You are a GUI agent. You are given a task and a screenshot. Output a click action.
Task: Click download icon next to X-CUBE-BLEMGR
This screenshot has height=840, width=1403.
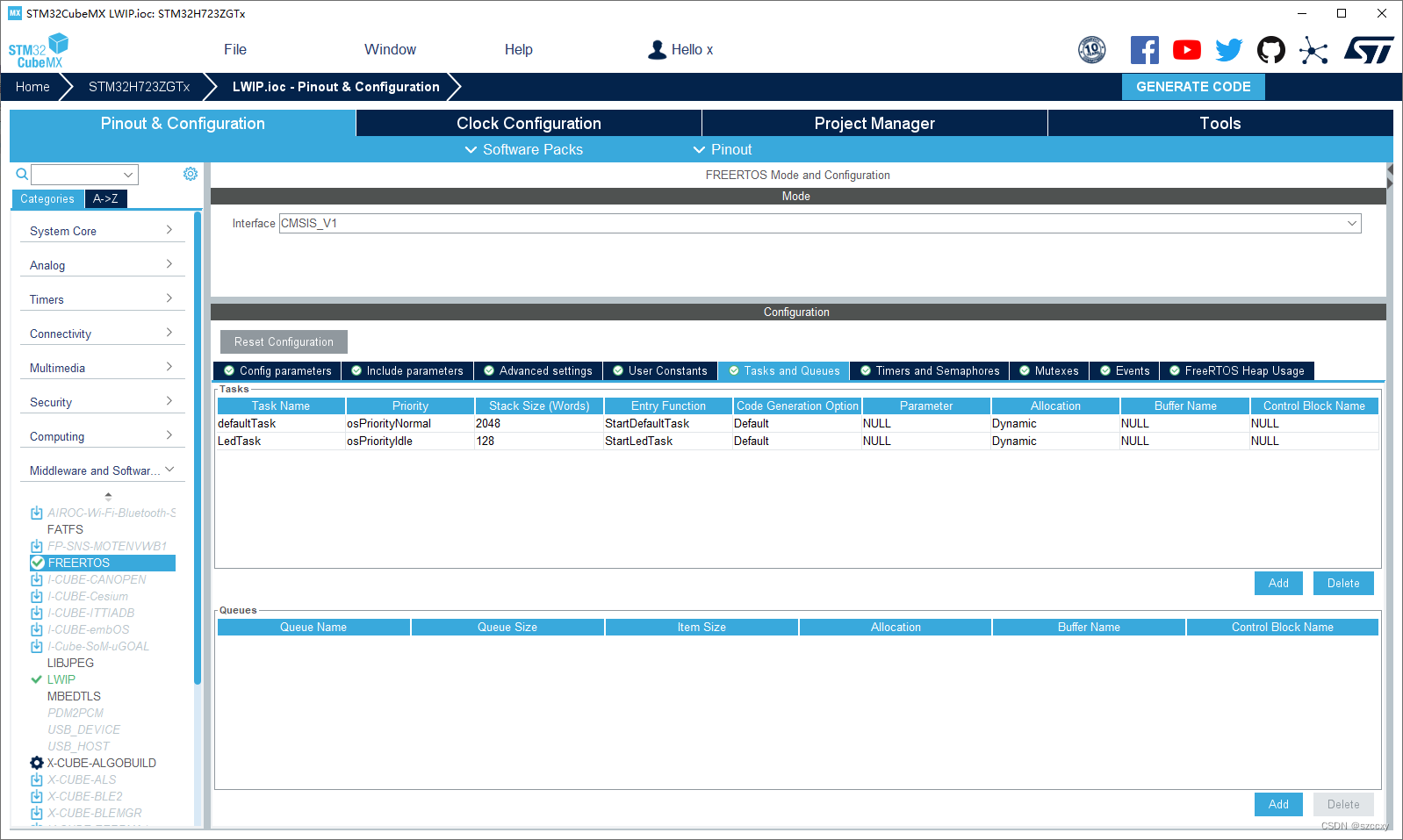click(37, 813)
